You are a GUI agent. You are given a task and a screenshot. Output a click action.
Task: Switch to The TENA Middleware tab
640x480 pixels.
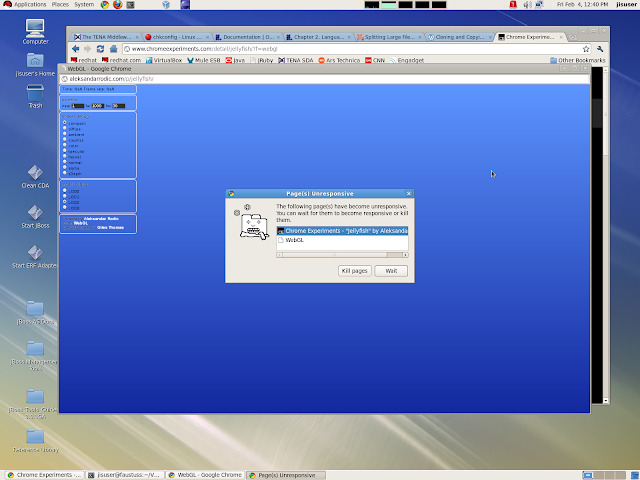pyautogui.click(x=106, y=37)
